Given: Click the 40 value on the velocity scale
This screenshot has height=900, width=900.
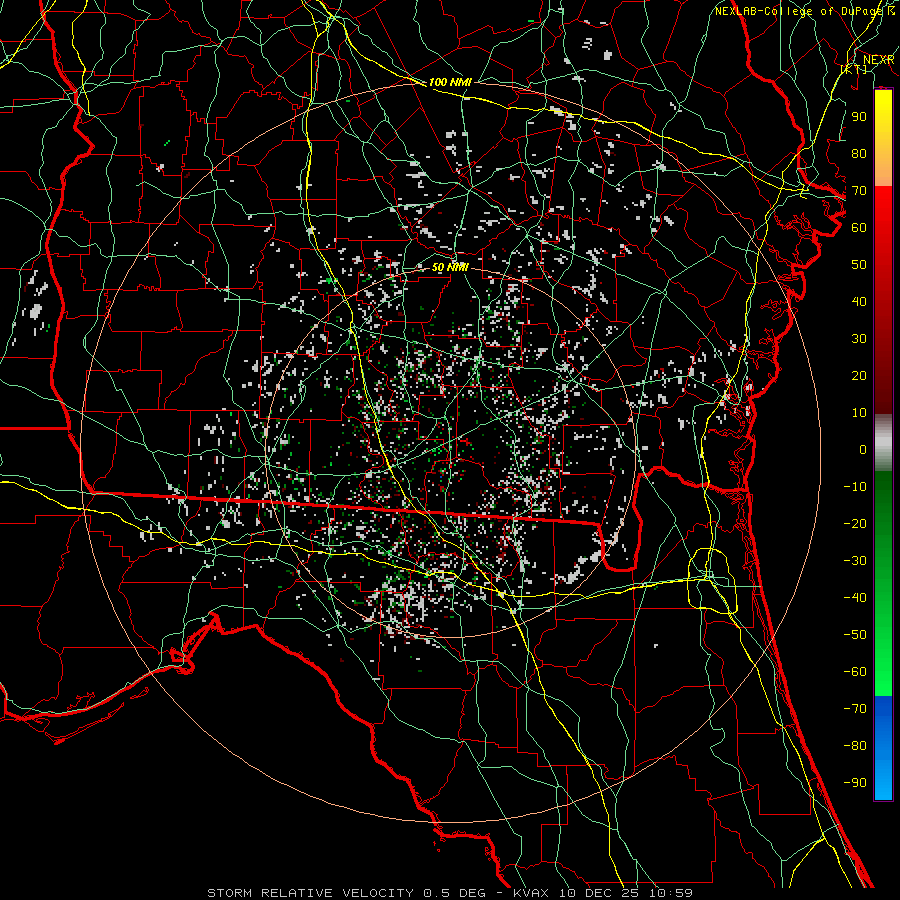Looking at the screenshot, I should click(x=859, y=301).
